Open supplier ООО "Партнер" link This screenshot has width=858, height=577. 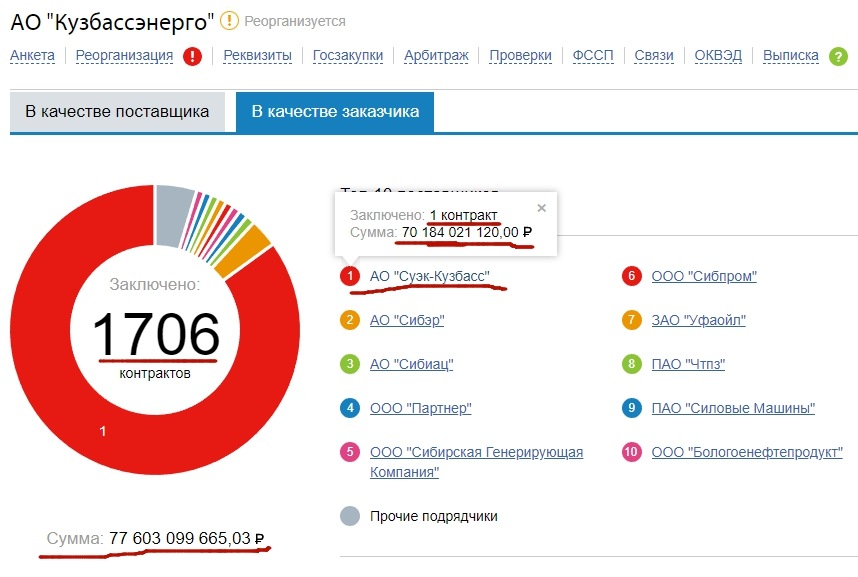point(421,408)
